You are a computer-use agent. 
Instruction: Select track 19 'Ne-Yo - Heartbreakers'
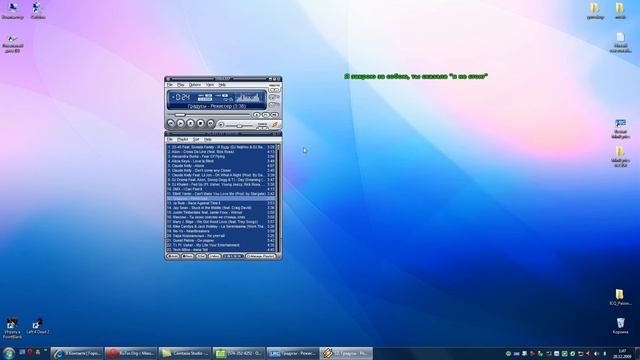[221, 231]
